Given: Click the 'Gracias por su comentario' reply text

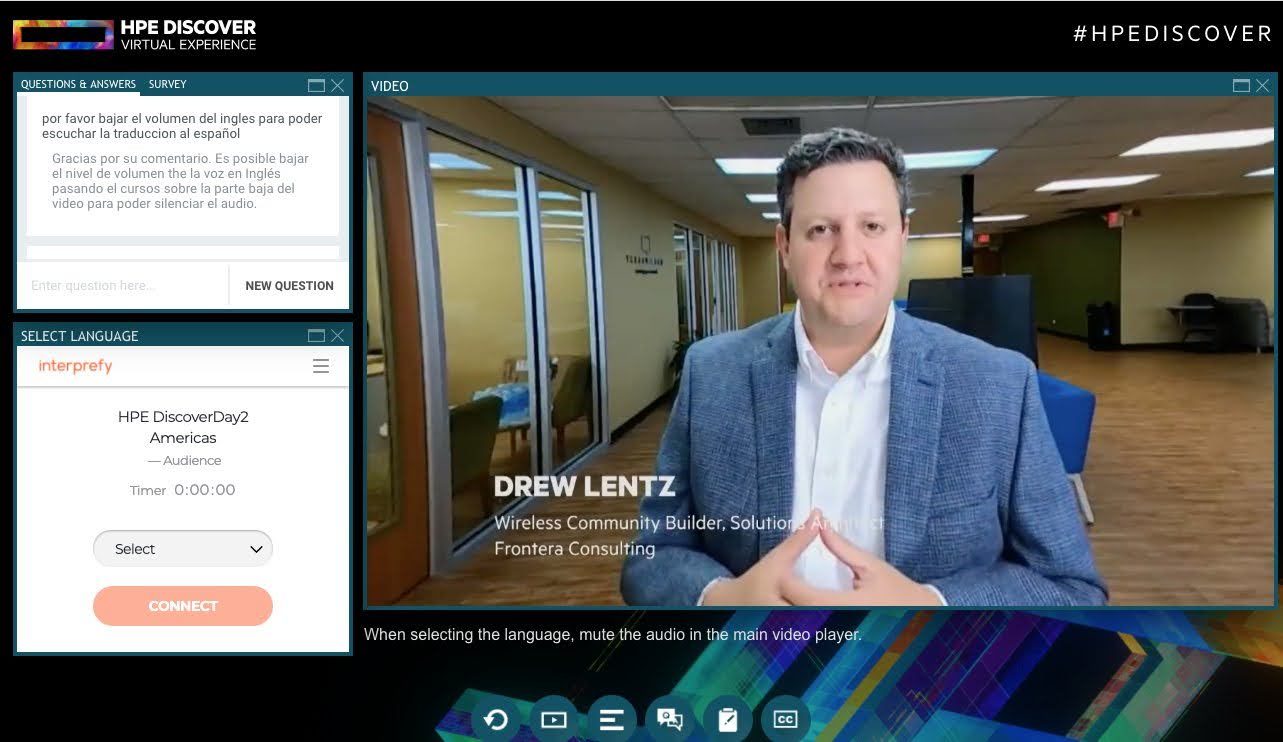Looking at the screenshot, I should click(180, 181).
